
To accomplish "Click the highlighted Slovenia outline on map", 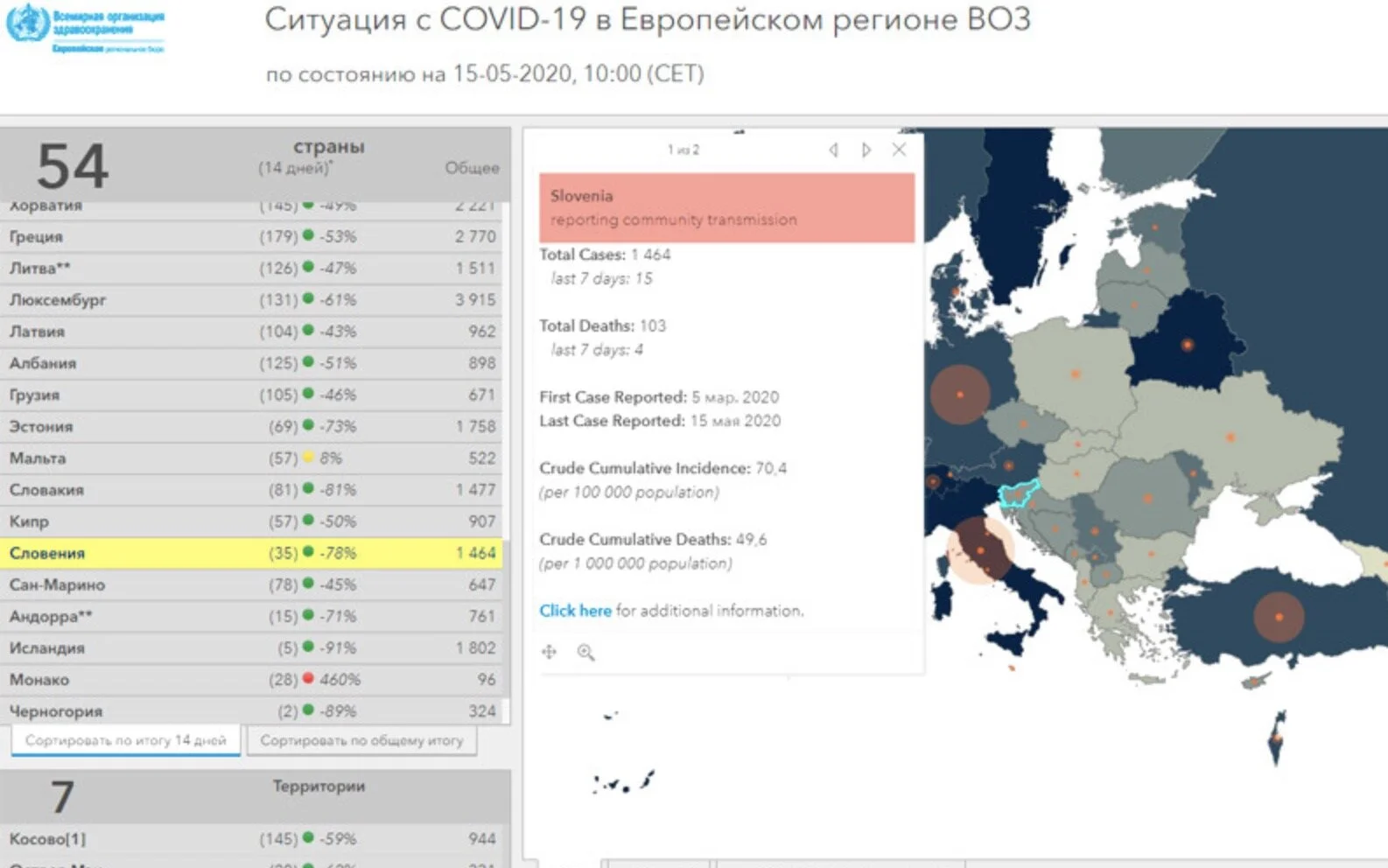I will [1020, 493].
